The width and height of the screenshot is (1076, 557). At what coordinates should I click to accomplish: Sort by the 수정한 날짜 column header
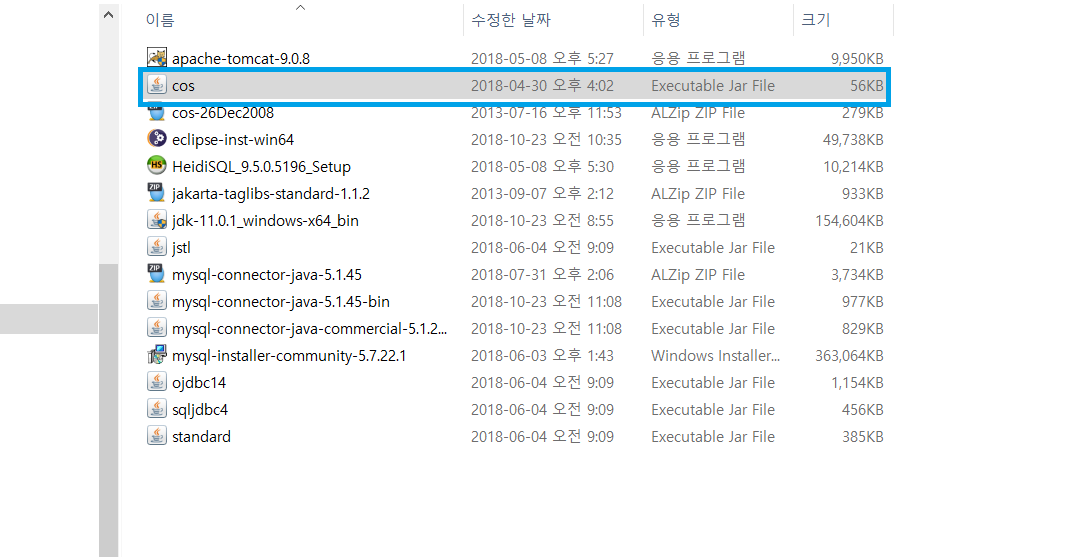coord(511,20)
